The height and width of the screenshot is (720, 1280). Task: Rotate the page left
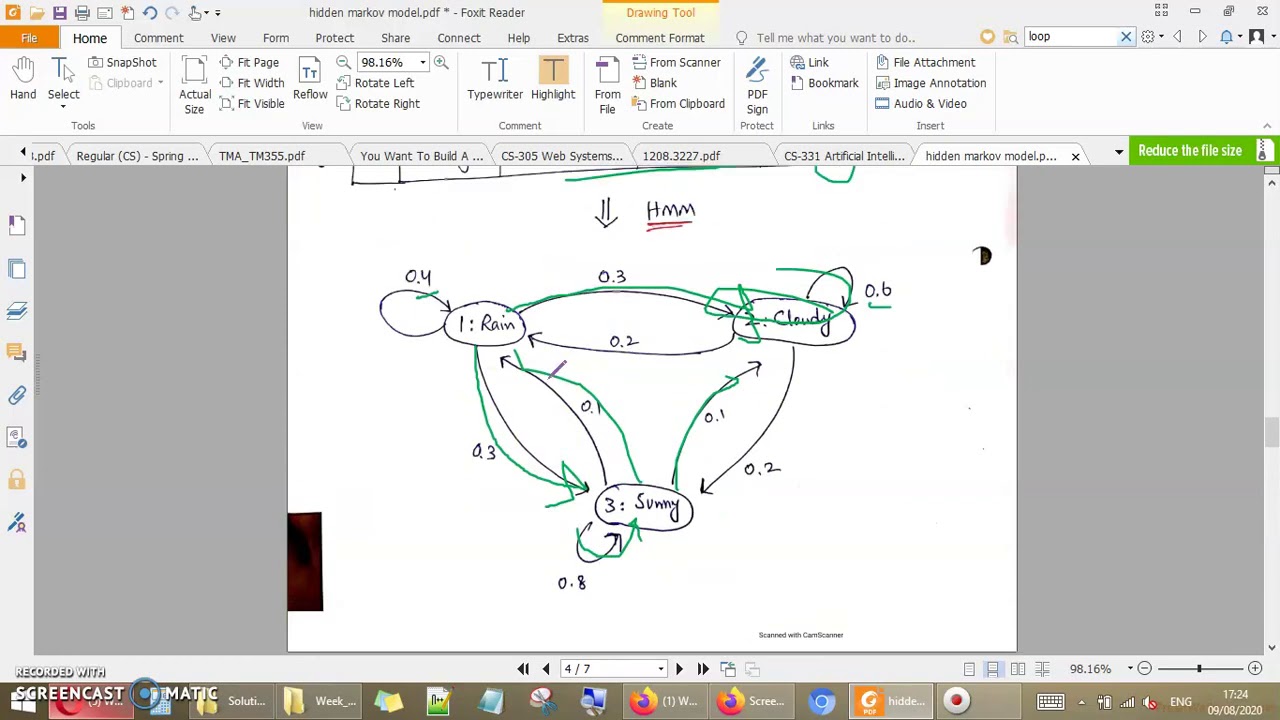[x=376, y=83]
